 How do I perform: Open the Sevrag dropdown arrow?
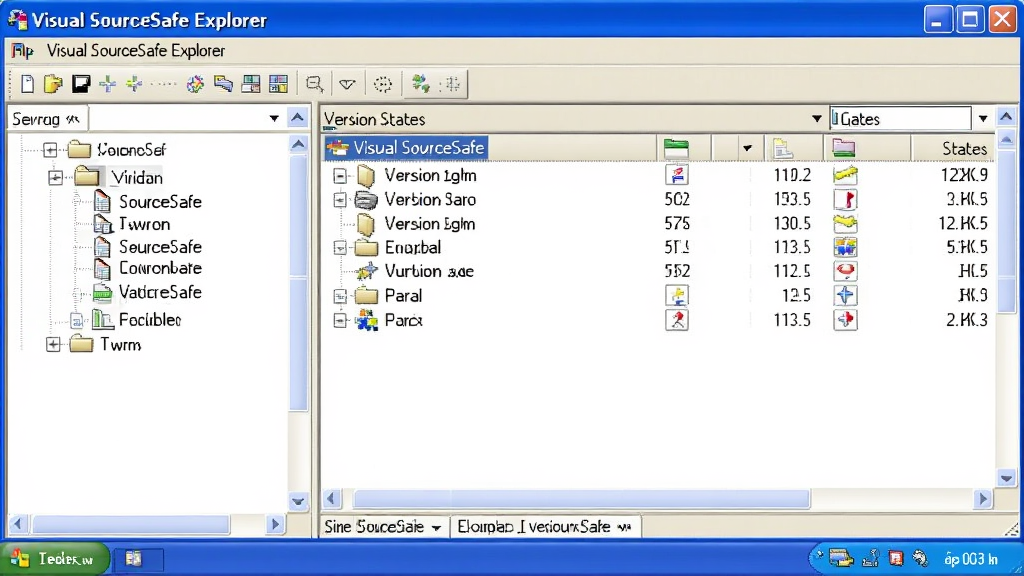coord(274,119)
